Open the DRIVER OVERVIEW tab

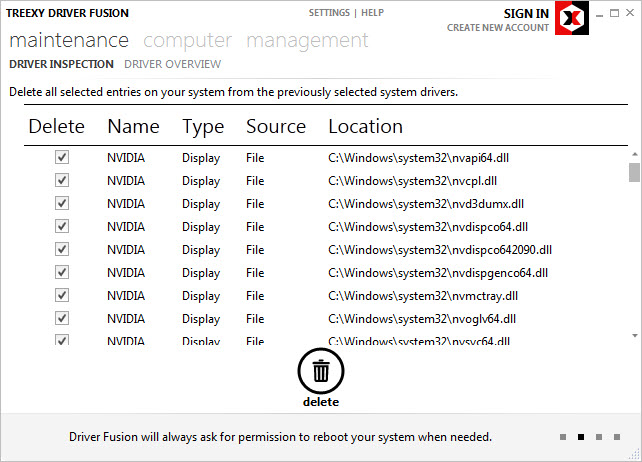pyautogui.click(x=172, y=64)
